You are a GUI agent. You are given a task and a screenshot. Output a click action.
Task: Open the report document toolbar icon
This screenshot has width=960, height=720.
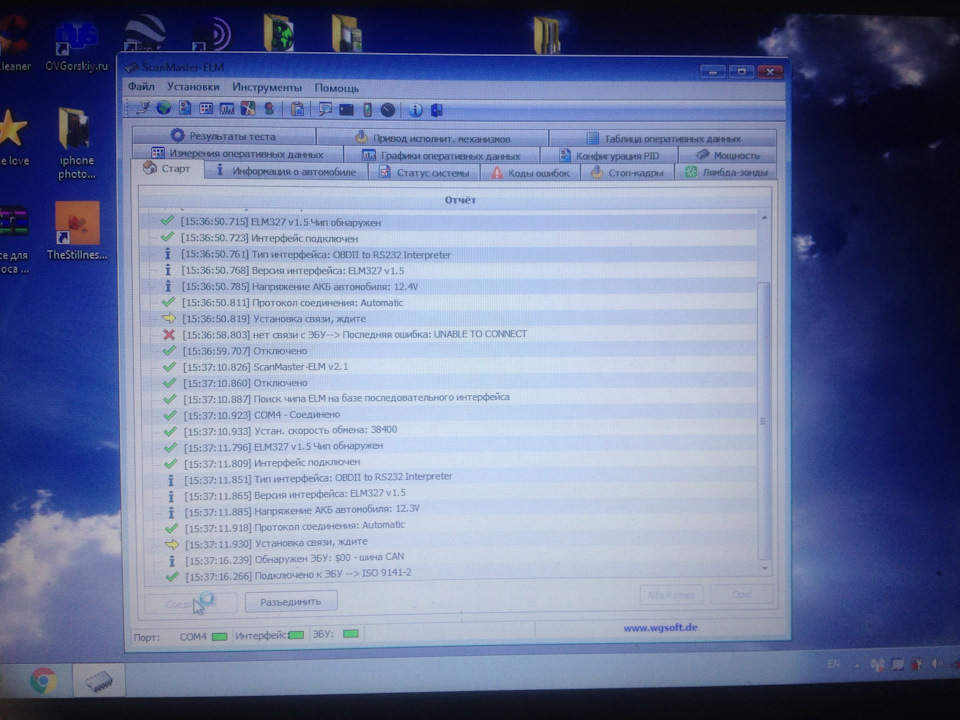(185, 108)
